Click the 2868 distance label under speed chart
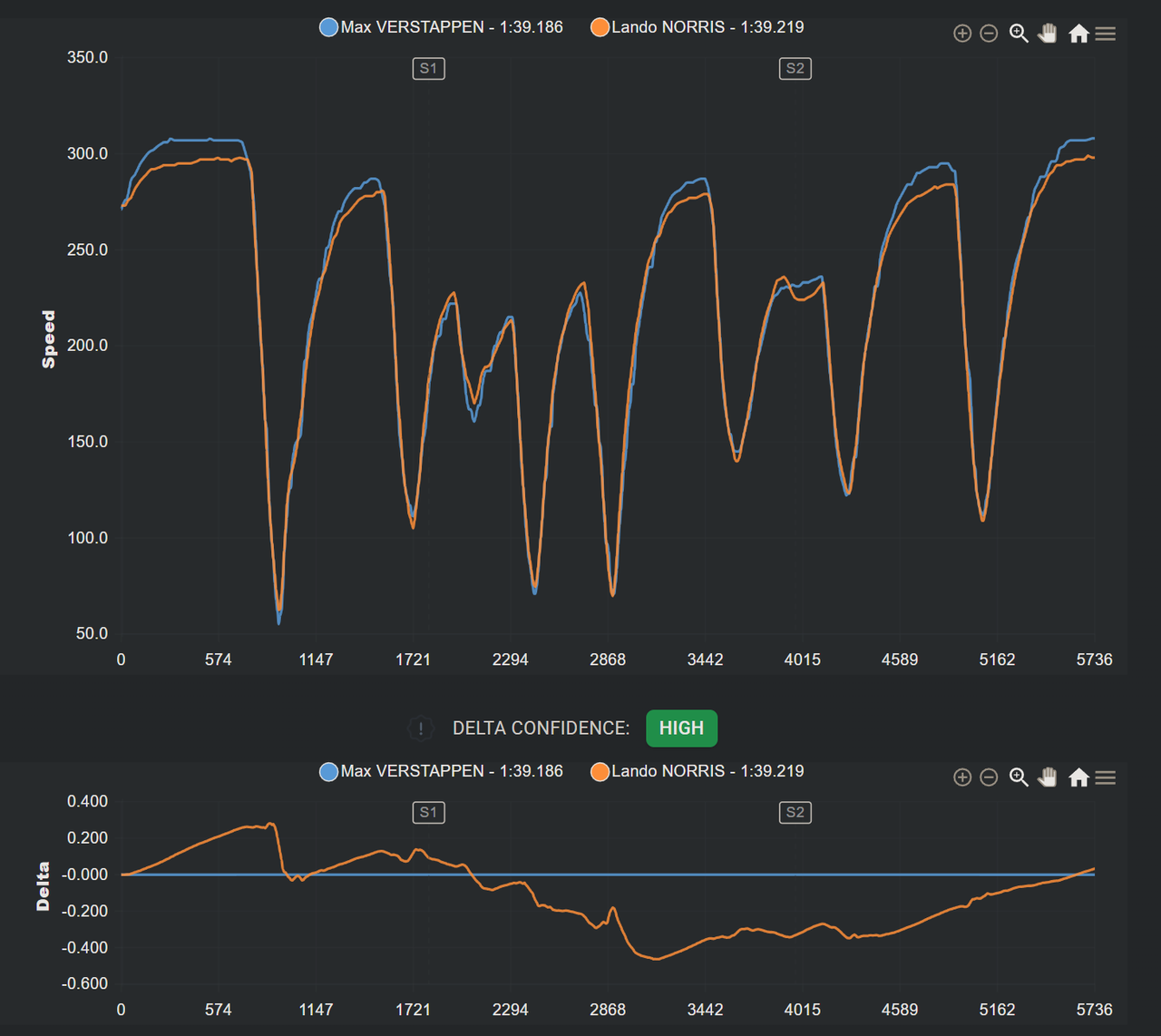Screen dimensions: 1161x1036 [608, 660]
